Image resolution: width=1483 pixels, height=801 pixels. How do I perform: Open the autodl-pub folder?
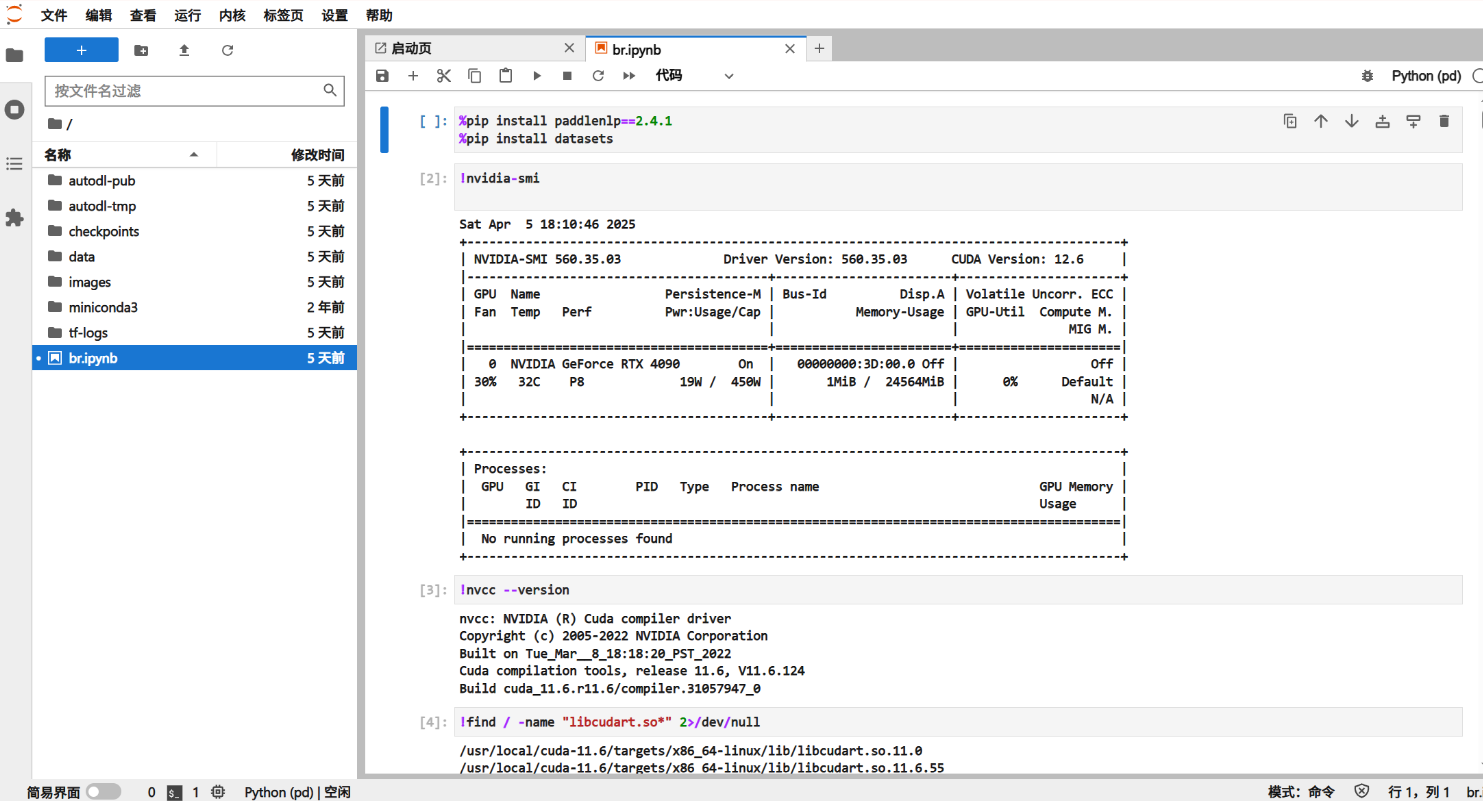coord(194,181)
